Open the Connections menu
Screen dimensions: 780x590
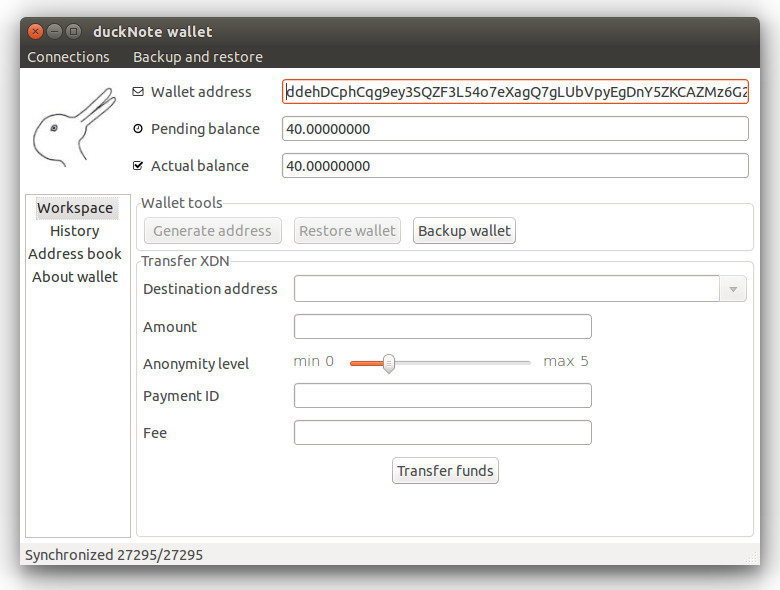(68, 57)
